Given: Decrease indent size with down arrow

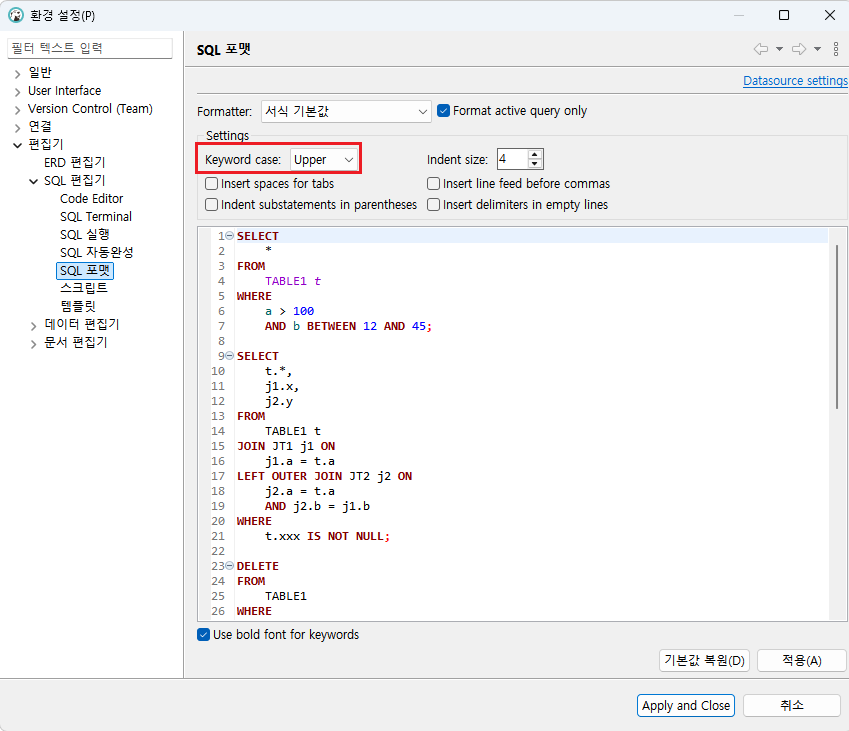Looking at the screenshot, I should point(534,164).
